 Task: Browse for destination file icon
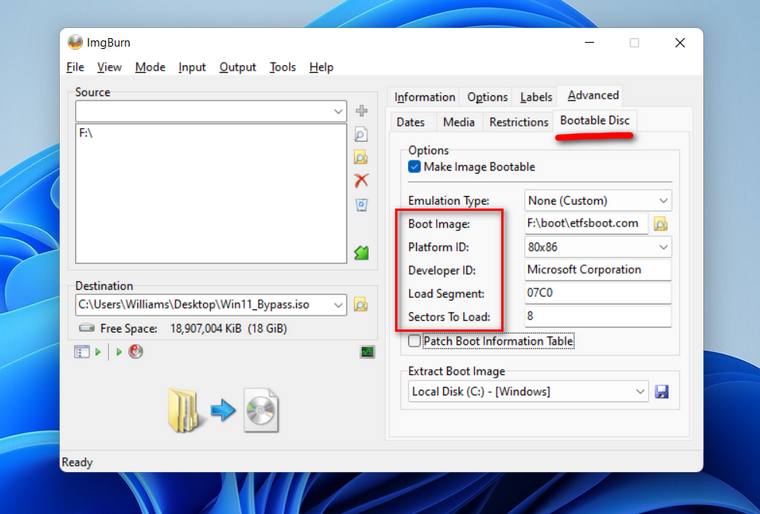(x=361, y=305)
